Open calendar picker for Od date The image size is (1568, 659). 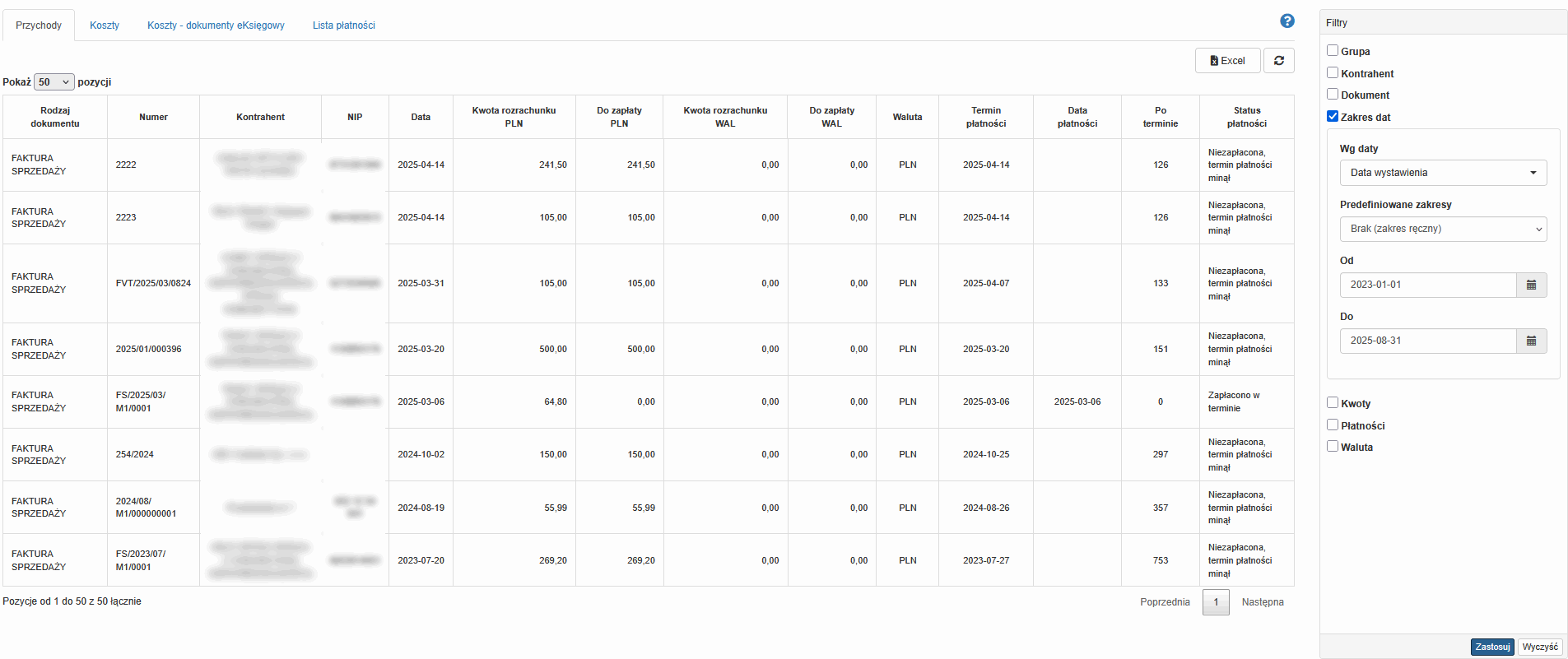point(1531,285)
